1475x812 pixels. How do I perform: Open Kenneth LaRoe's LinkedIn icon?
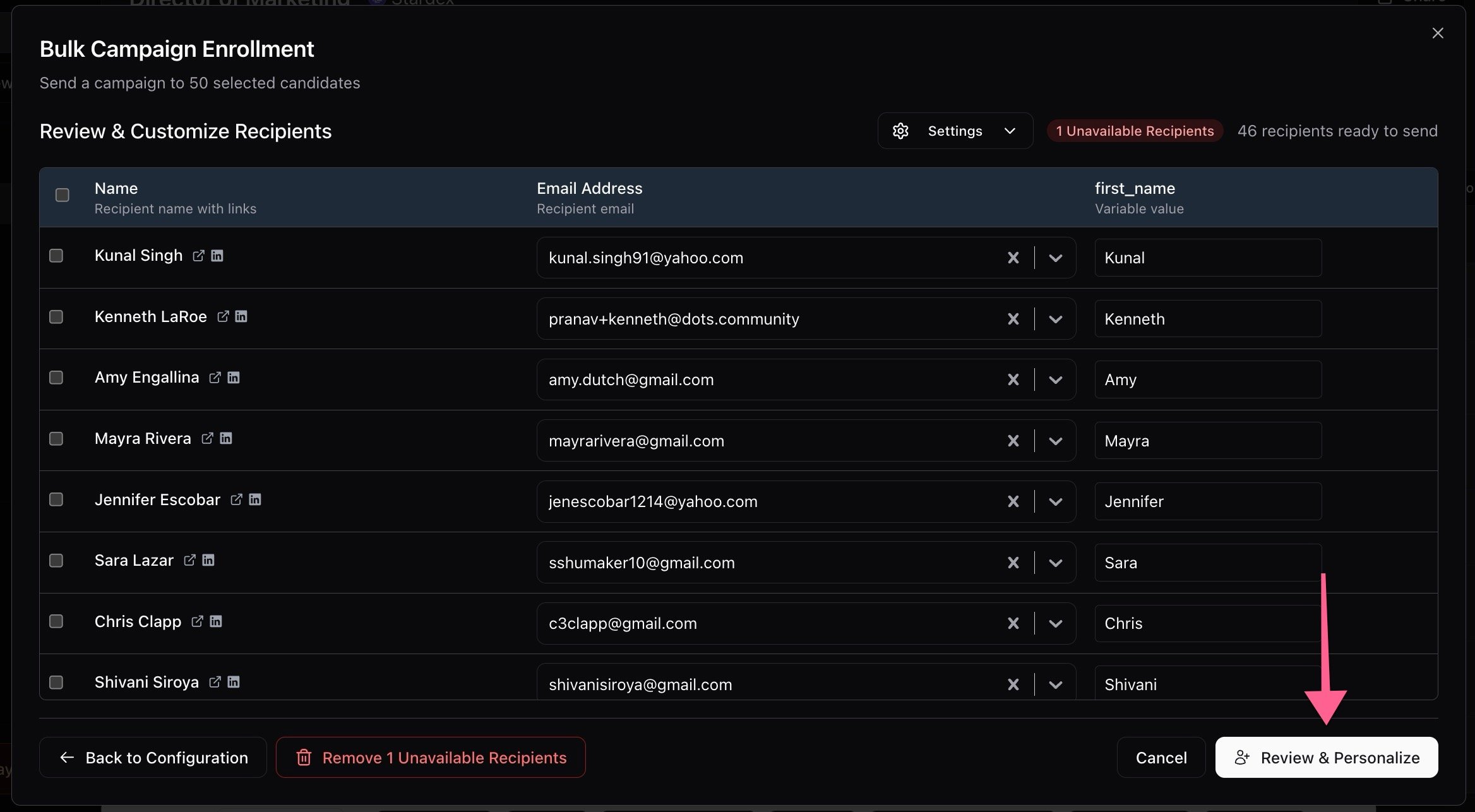click(241, 316)
